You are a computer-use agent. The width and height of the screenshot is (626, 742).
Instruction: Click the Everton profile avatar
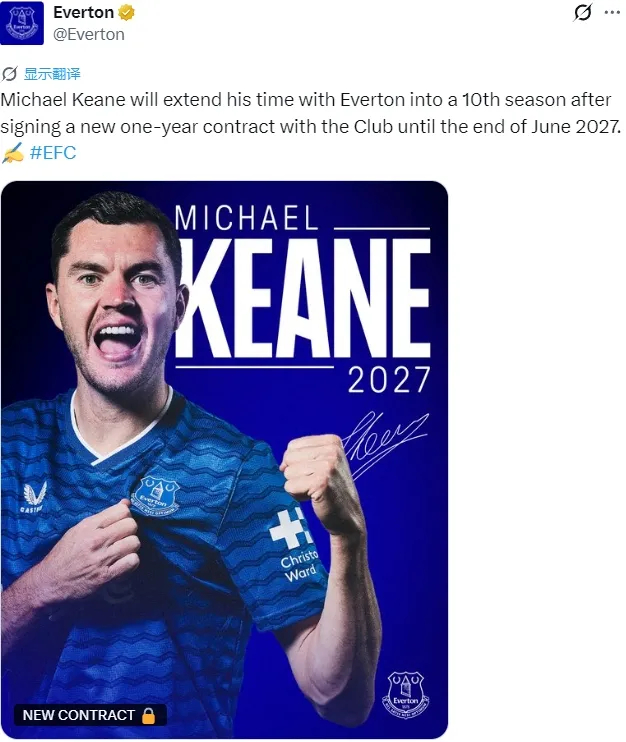[x=22, y=23]
